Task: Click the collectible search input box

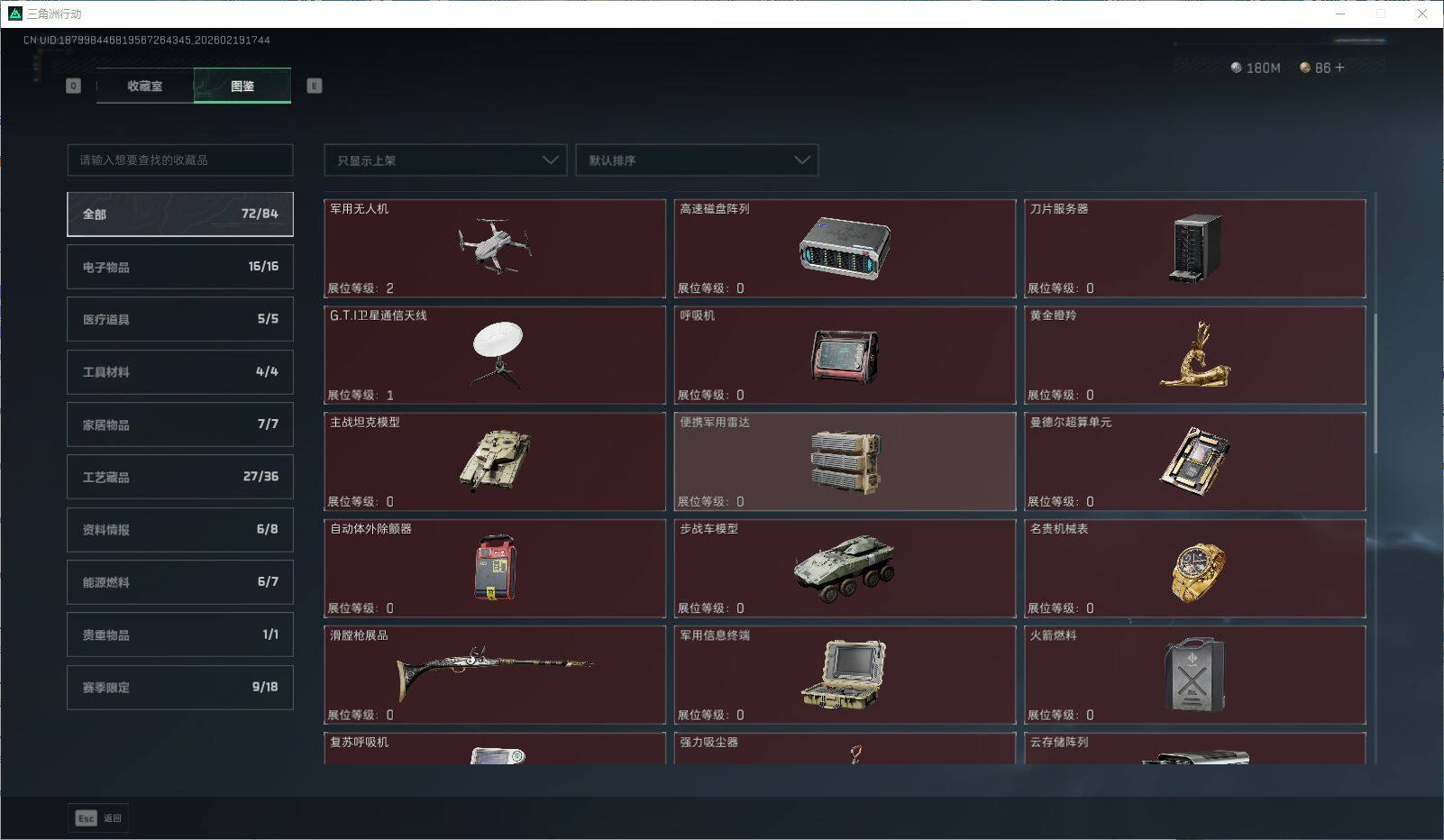Action: coord(179,160)
